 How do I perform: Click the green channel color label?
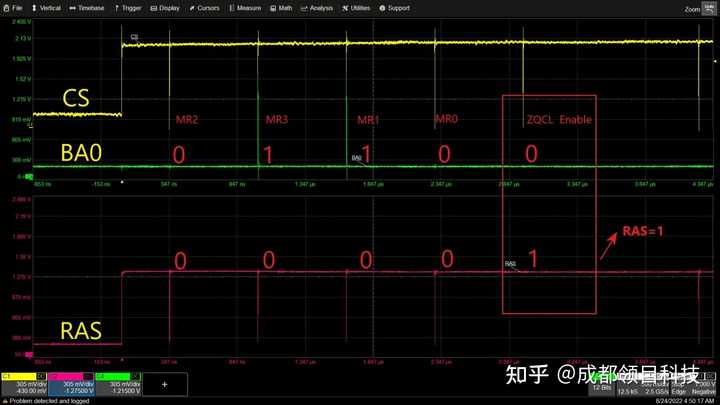(x=112, y=377)
